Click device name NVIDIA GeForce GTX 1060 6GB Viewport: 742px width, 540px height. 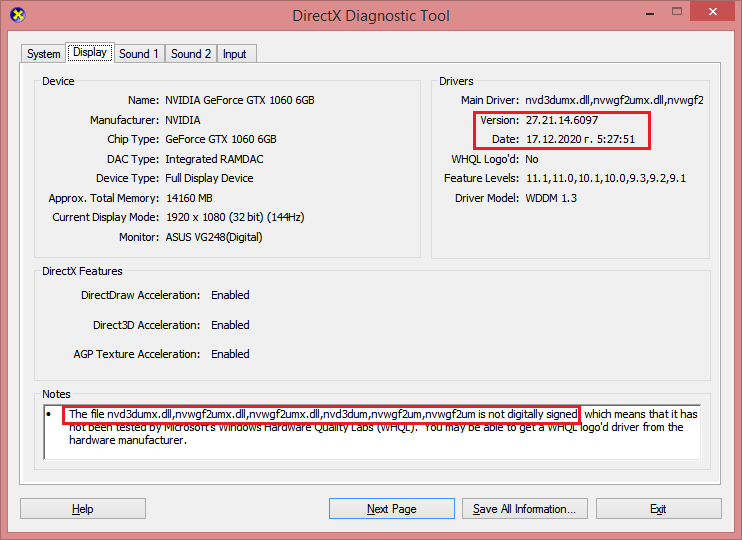pos(240,100)
